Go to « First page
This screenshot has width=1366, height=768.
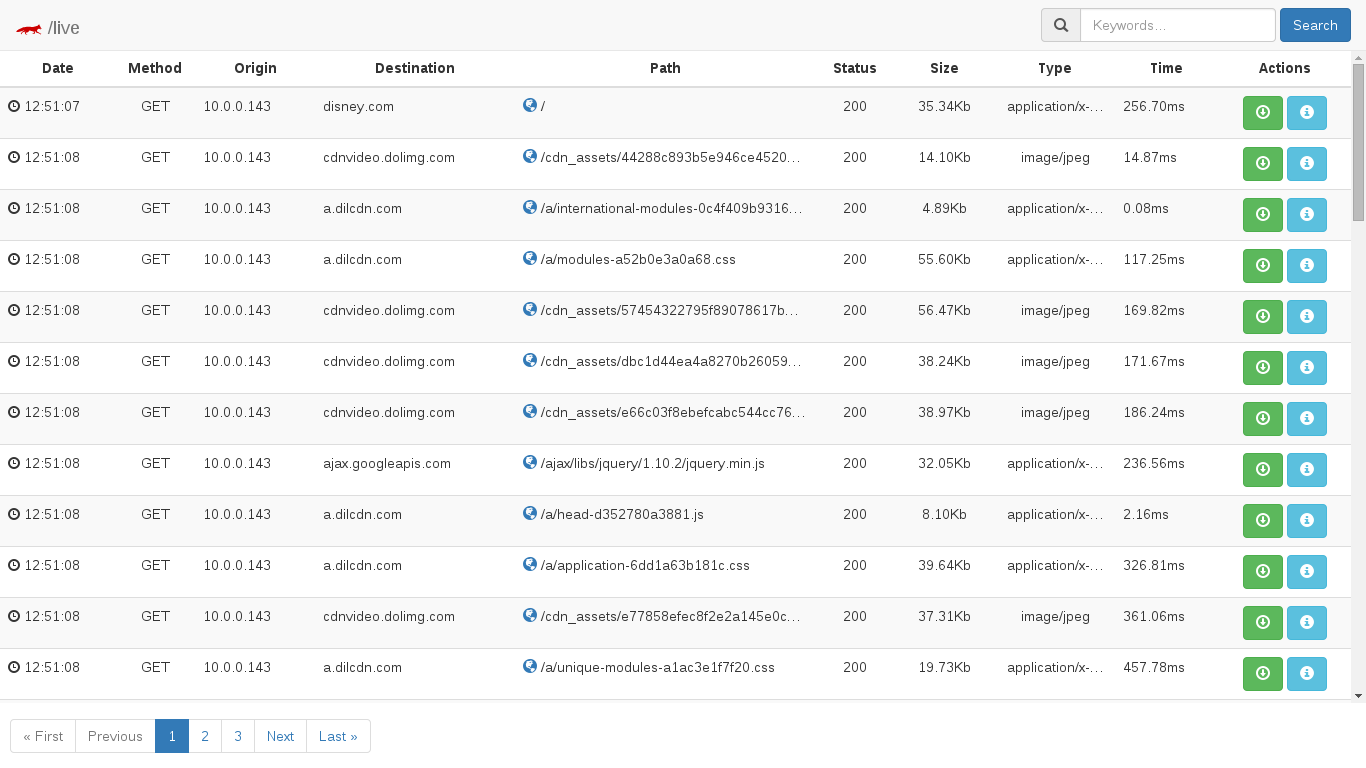[43, 736]
